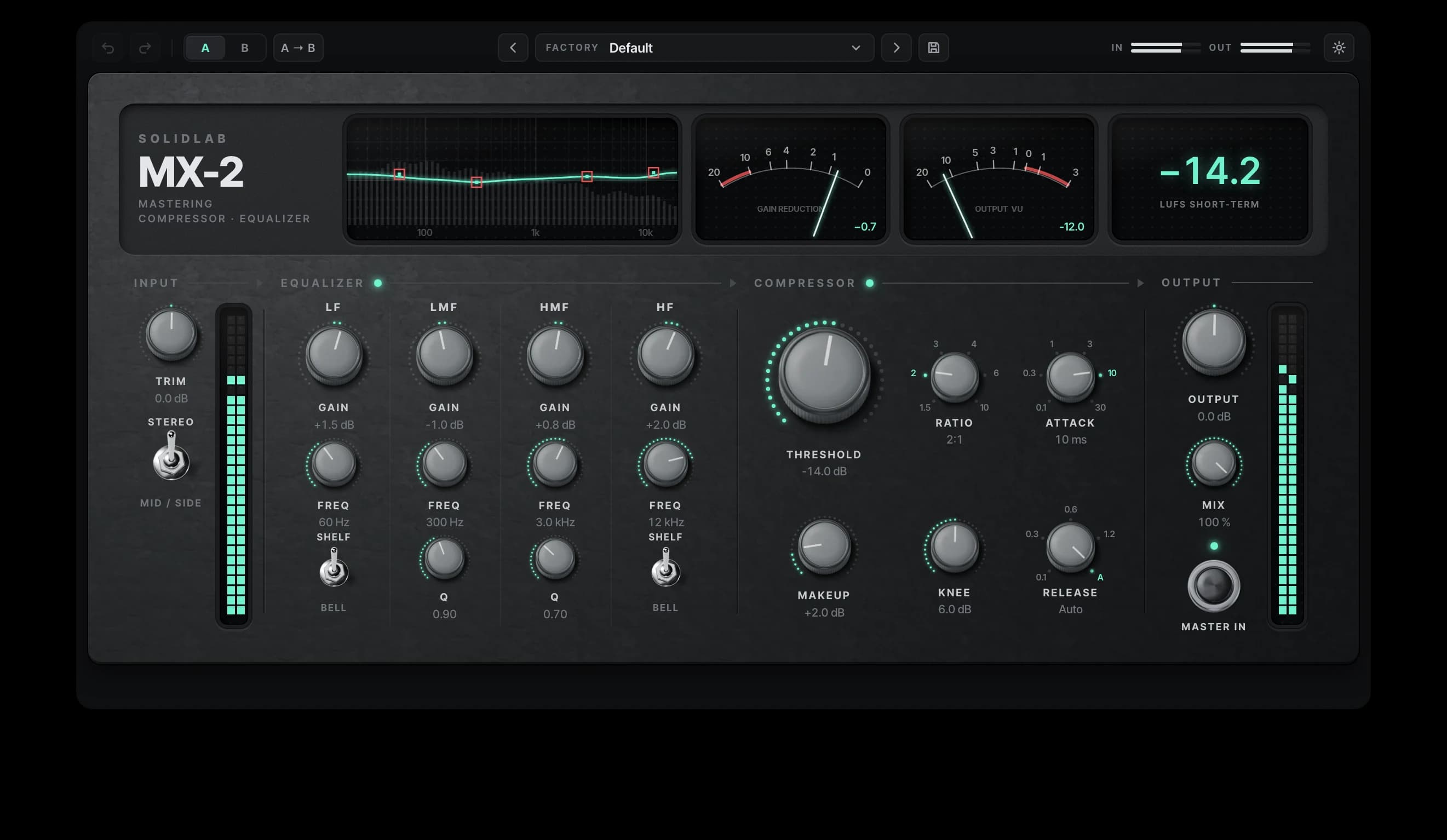Copy settings with A → B button
This screenshot has height=840, width=1447.
point(298,48)
